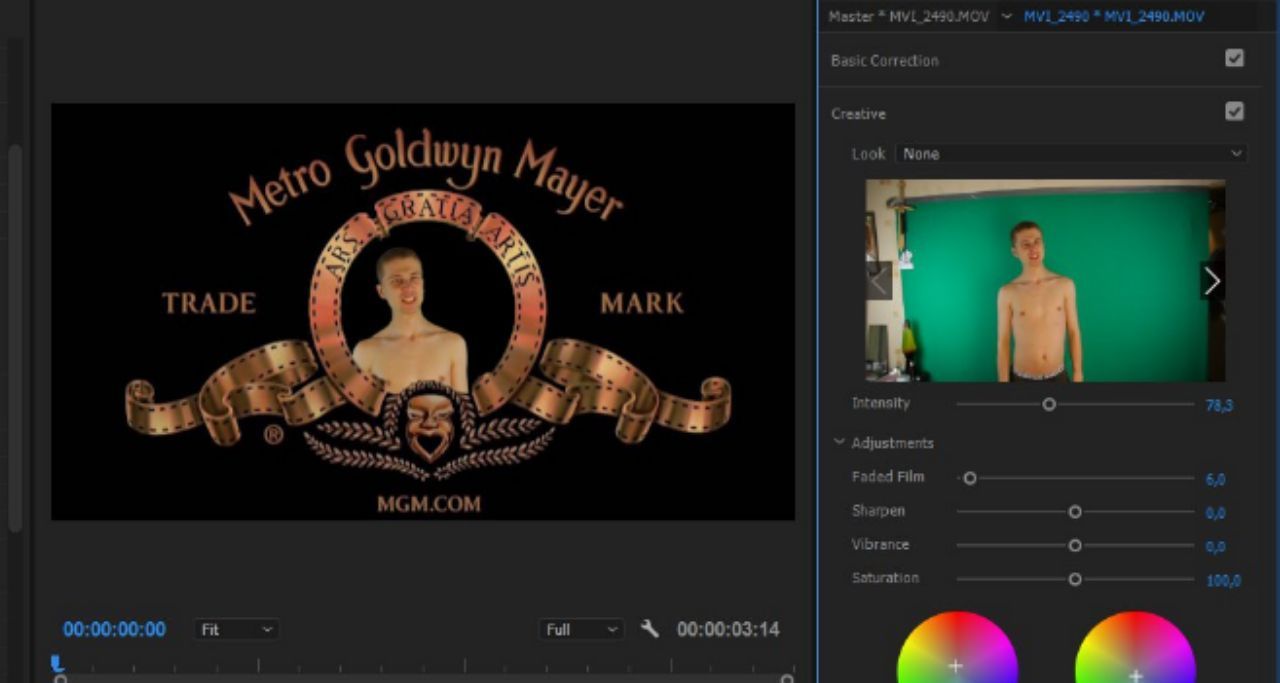1280x683 pixels.
Task: Disable the Creative section checkbox
Action: [1234, 111]
